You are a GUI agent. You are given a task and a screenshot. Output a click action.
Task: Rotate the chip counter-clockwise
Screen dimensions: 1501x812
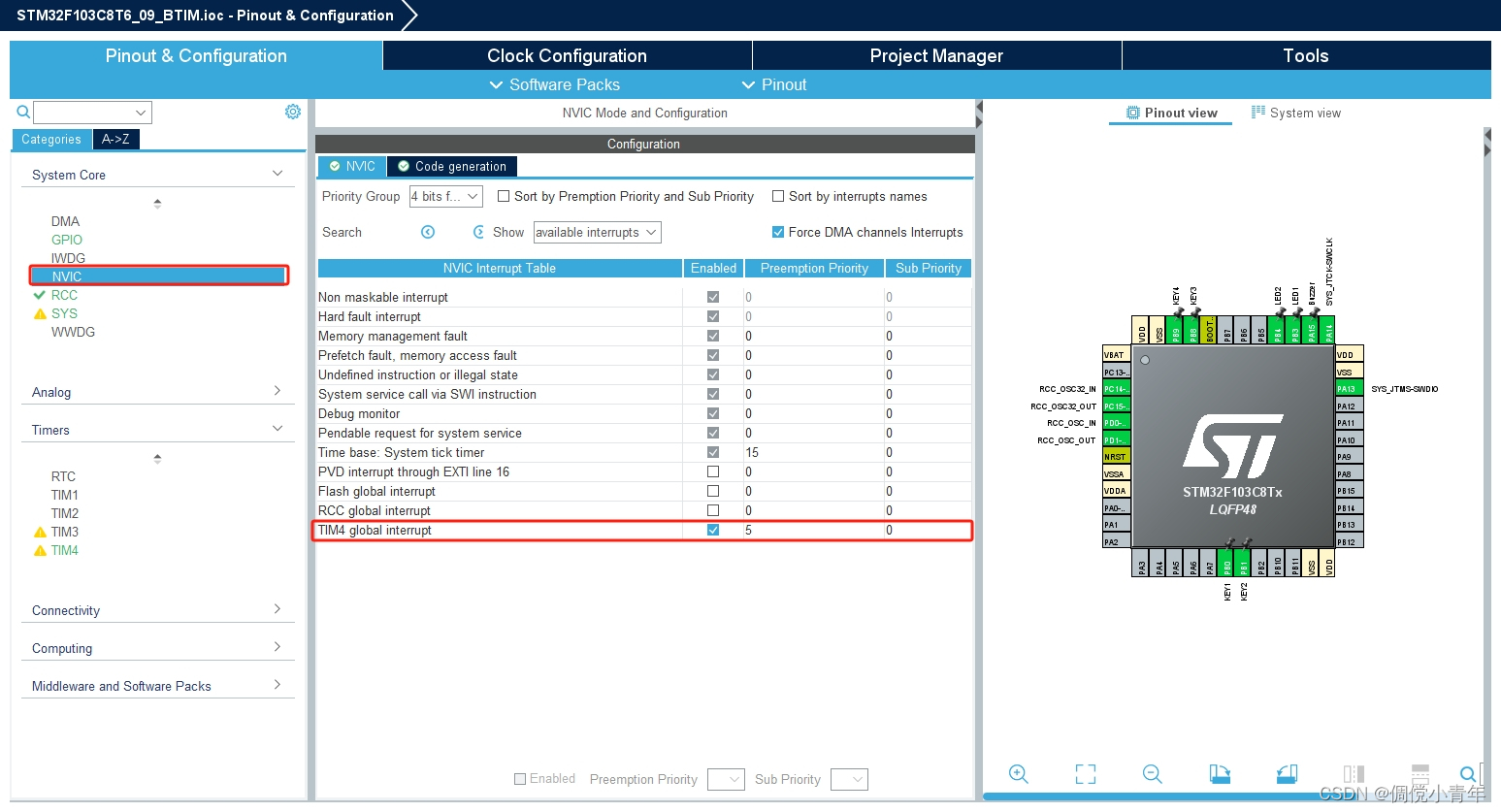coord(1287,773)
